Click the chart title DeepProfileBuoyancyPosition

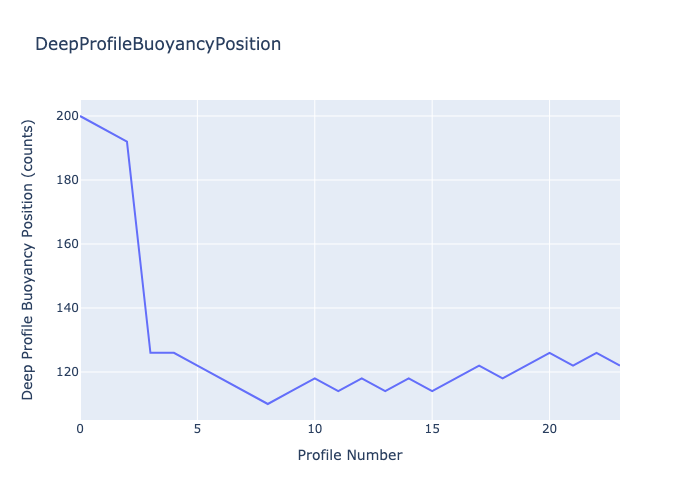[x=157, y=44]
